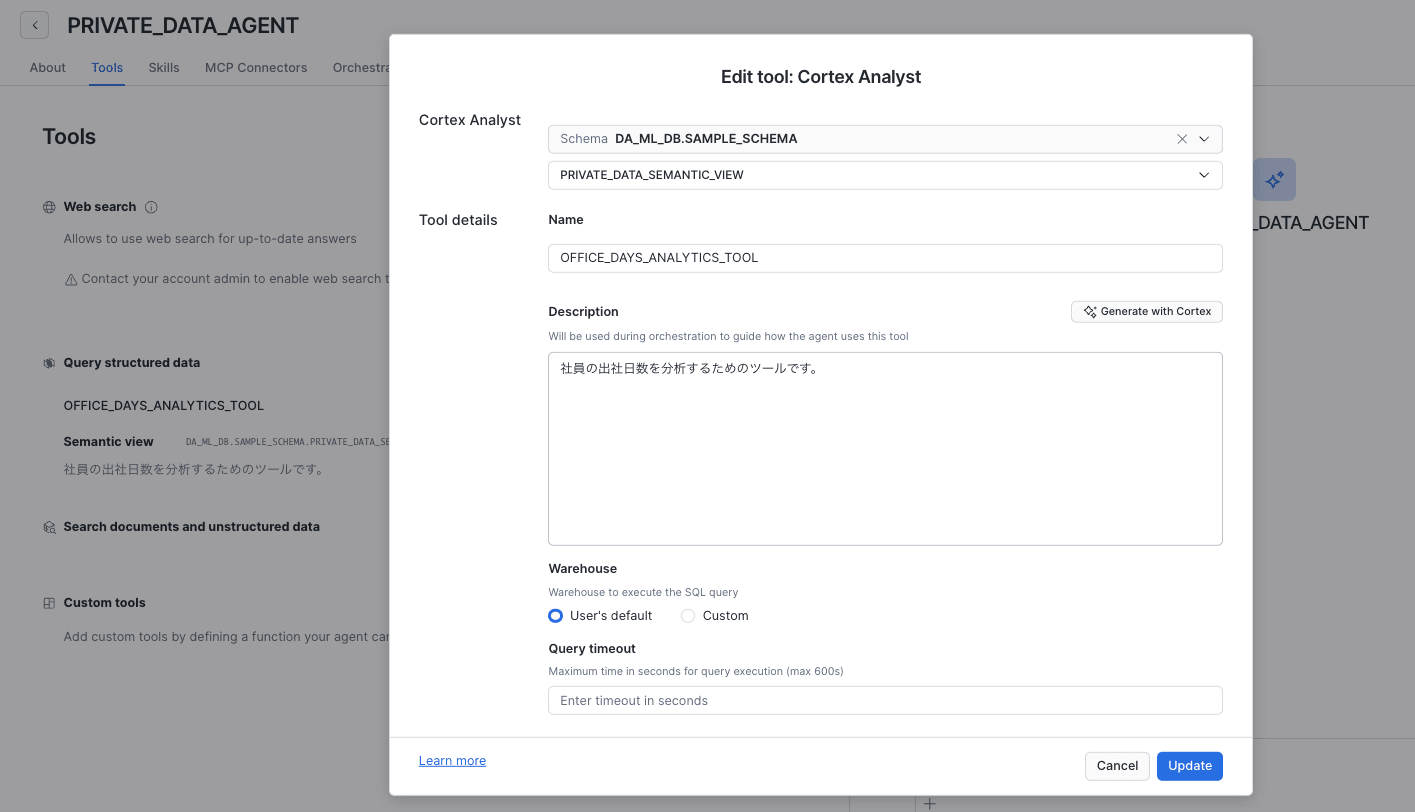Open the Skills tab
The image size is (1415, 812).
[164, 68]
